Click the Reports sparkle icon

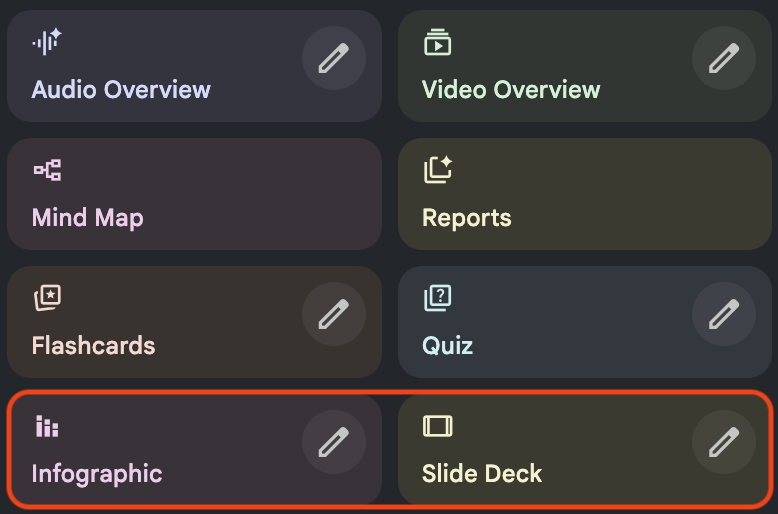point(438,170)
